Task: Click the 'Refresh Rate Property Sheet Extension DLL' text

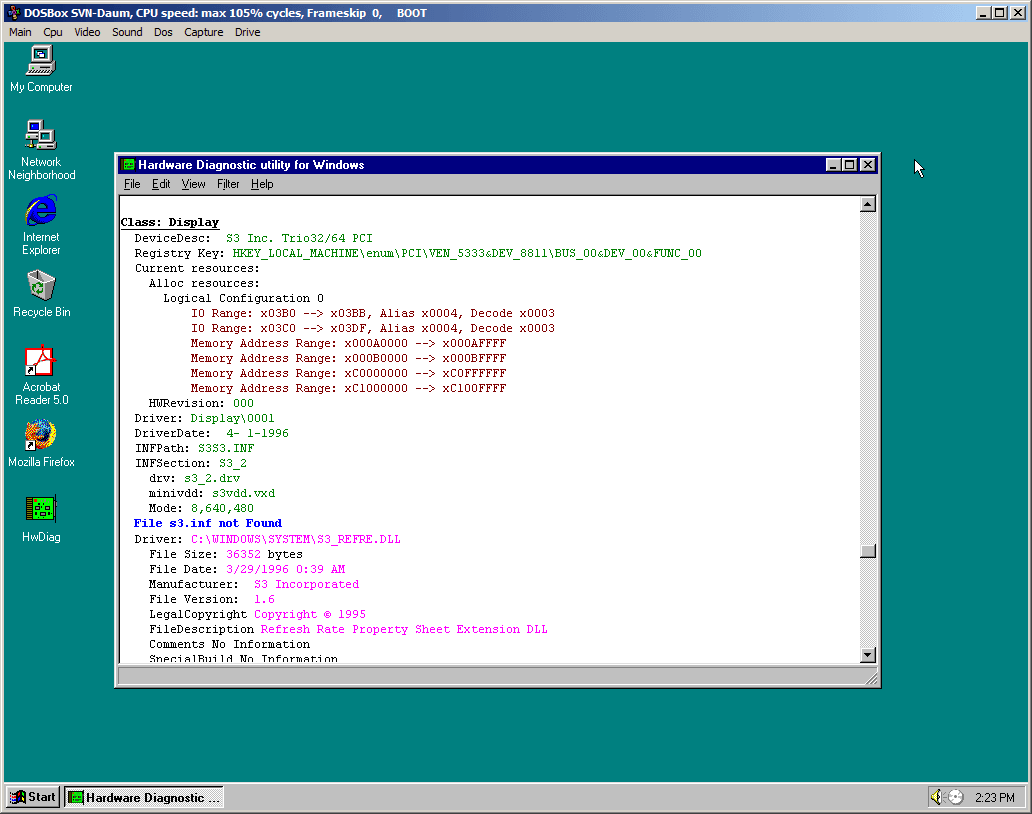Action: pos(404,629)
